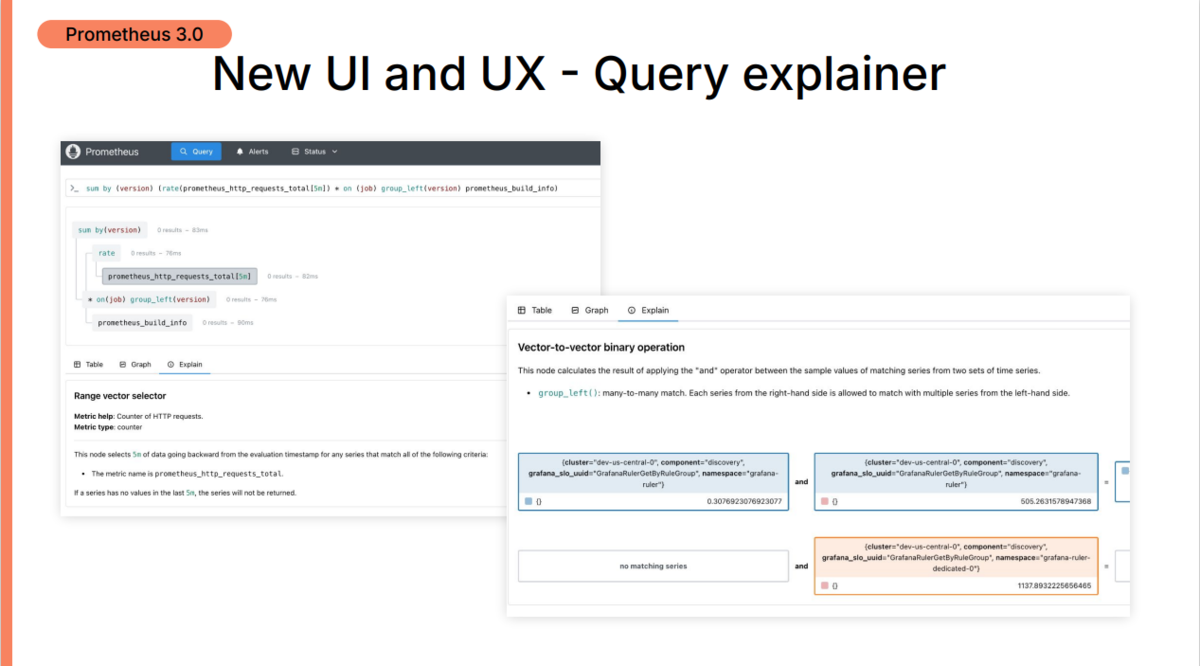
Task: Open Alerts with the bell icon
Action: tap(252, 152)
